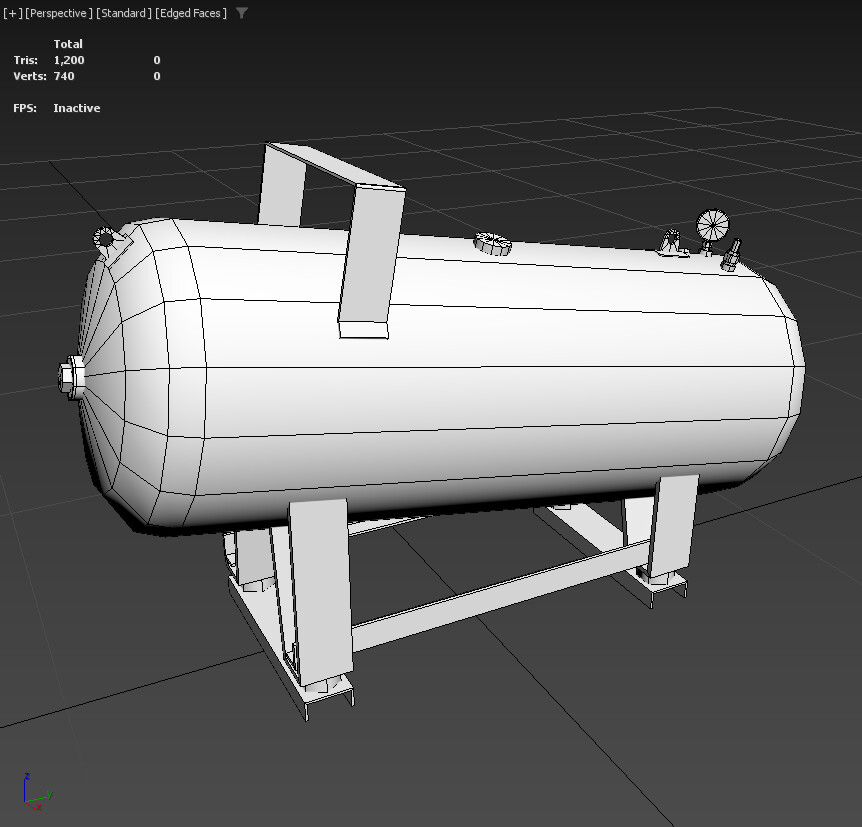
Task: Open the [+] general viewport menu
Action: click(x=14, y=13)
